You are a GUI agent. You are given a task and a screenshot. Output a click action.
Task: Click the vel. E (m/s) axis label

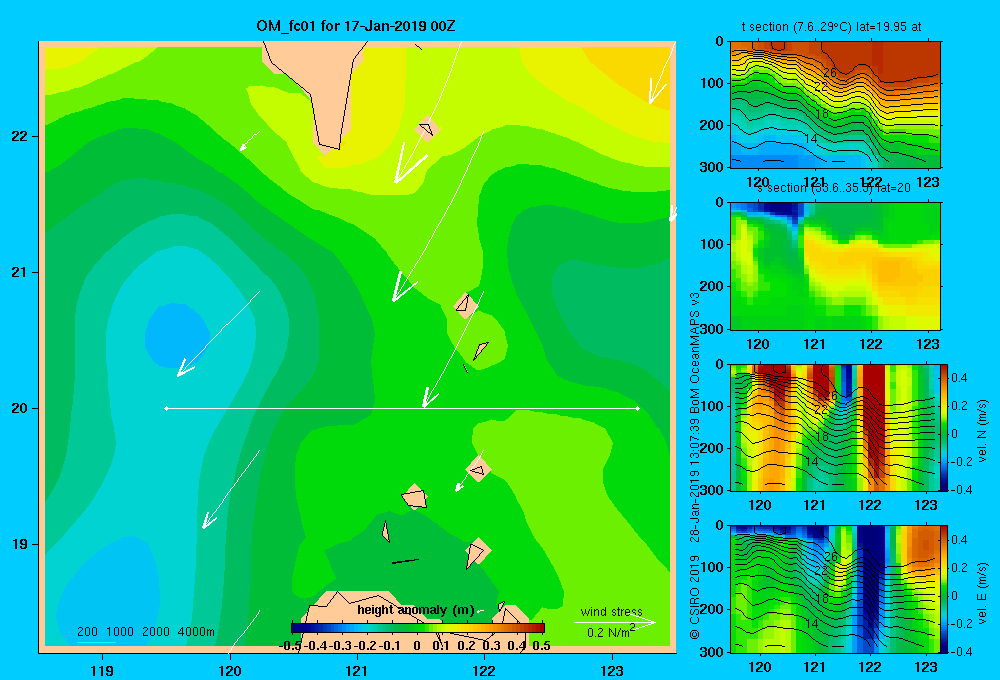[x=982, y=593]
